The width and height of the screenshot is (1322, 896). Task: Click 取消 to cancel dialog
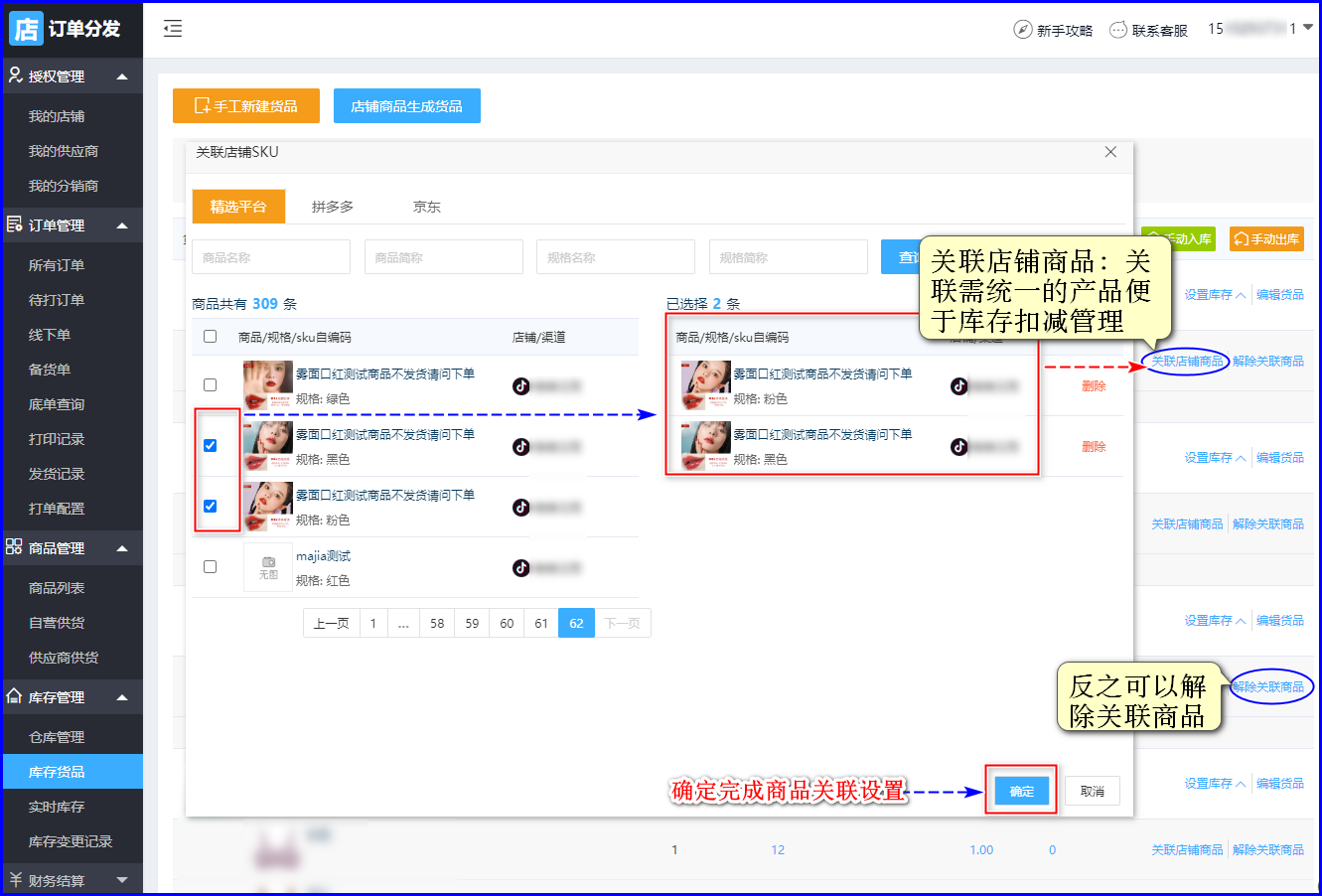[x=1093, y=791]
